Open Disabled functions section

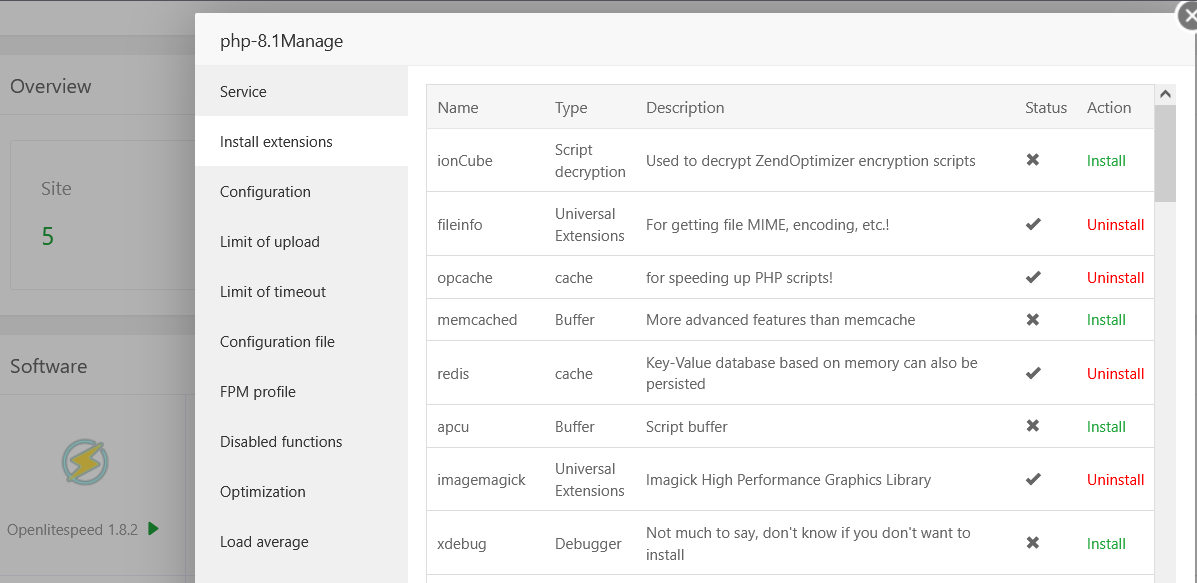click(281, 441)
